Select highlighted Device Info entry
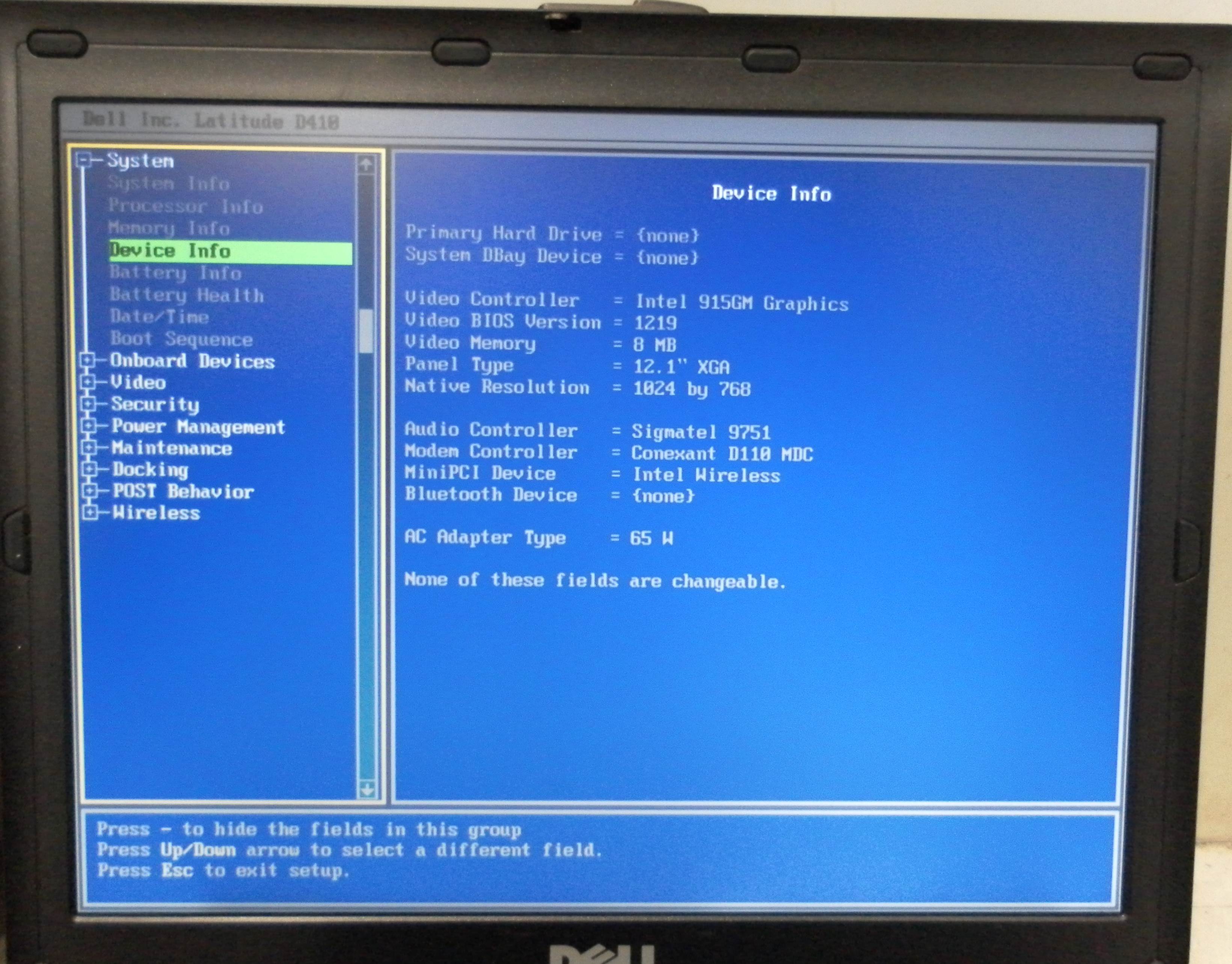The image size is (1232, 964). coord(231,252)
